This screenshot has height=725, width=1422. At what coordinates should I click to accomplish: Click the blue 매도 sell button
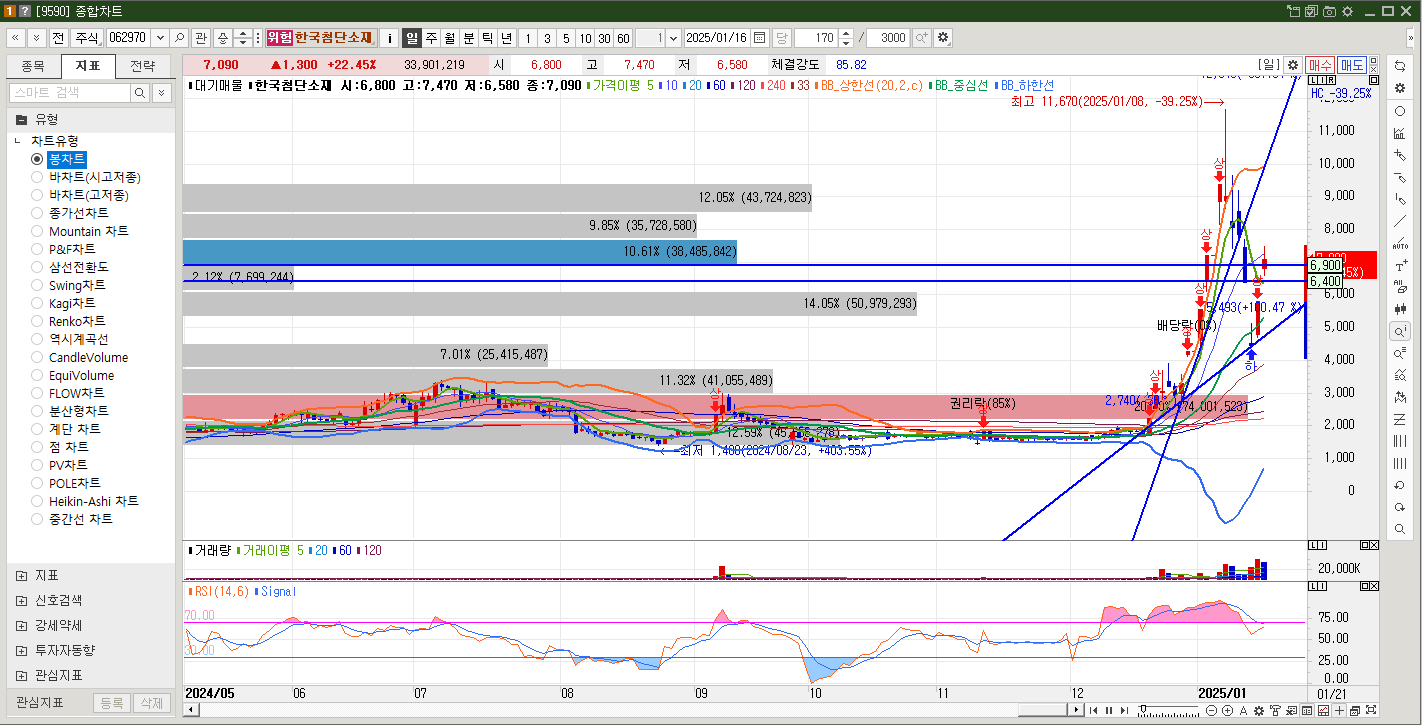pyautogui.click(x=1352, y=64)
